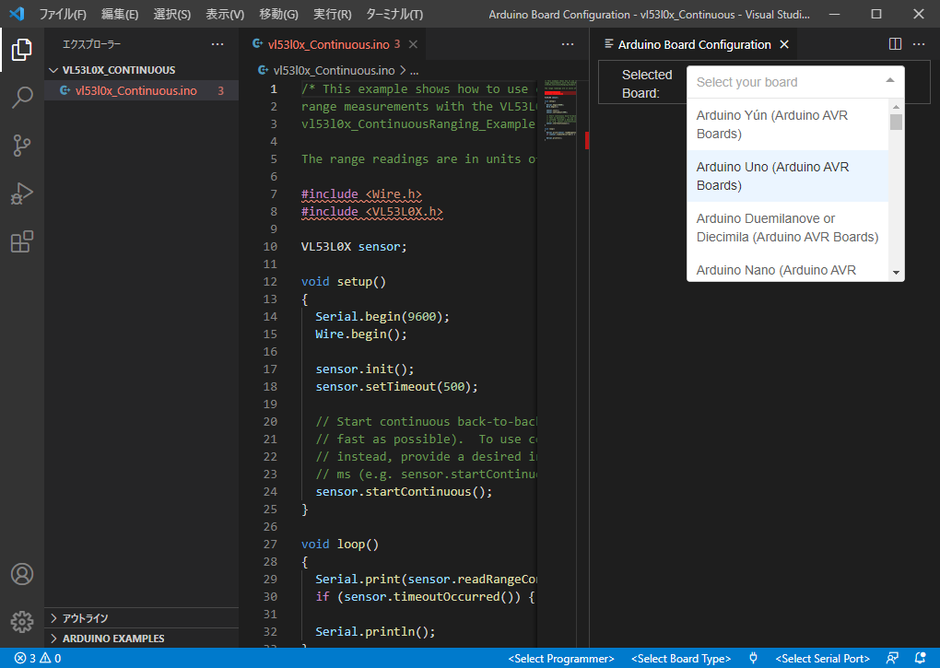Open the Search view in activity bar
Image resolution: width=940 pixels, height=668 pixels.
pyautogui.click(x=22, y=97)
